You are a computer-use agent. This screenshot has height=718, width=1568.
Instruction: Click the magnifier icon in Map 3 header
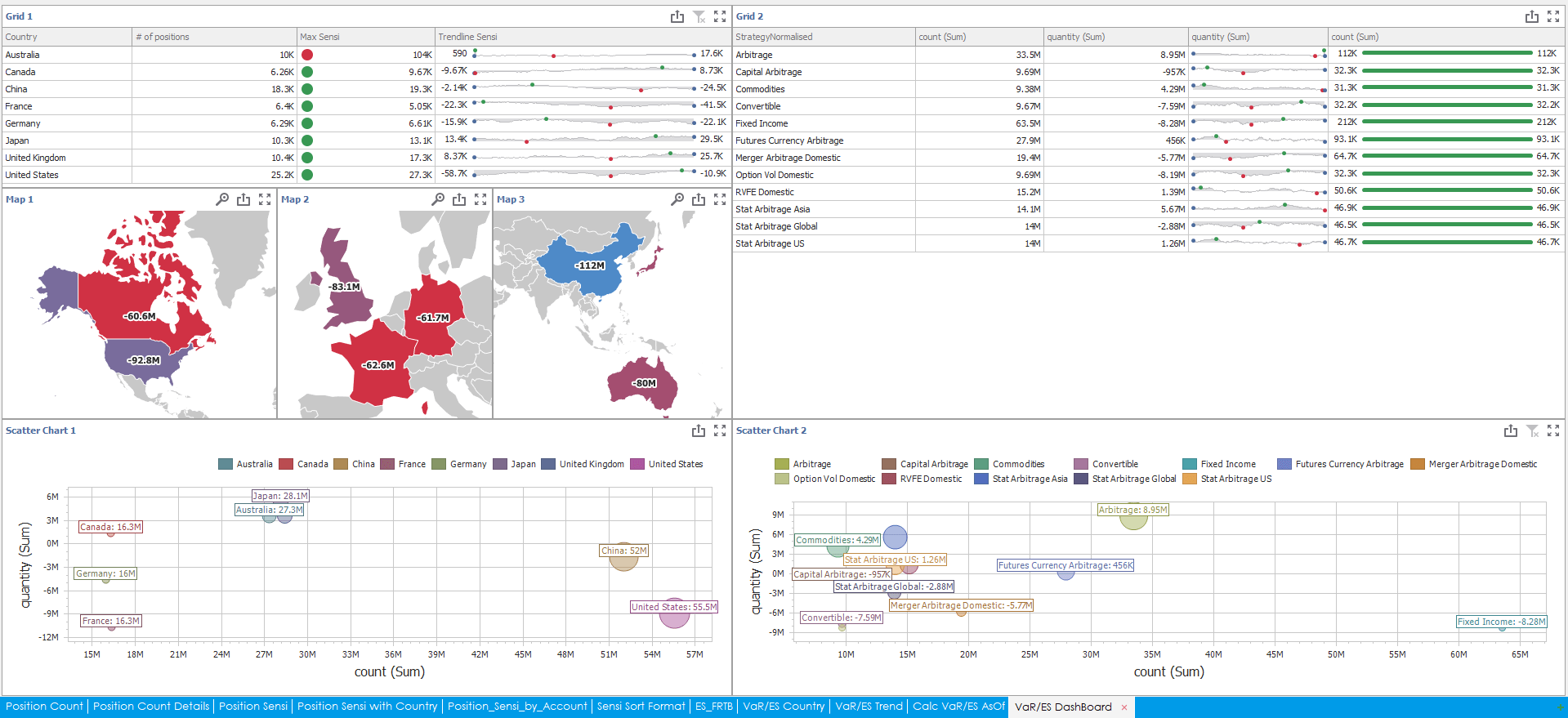[x=677, y=199]
